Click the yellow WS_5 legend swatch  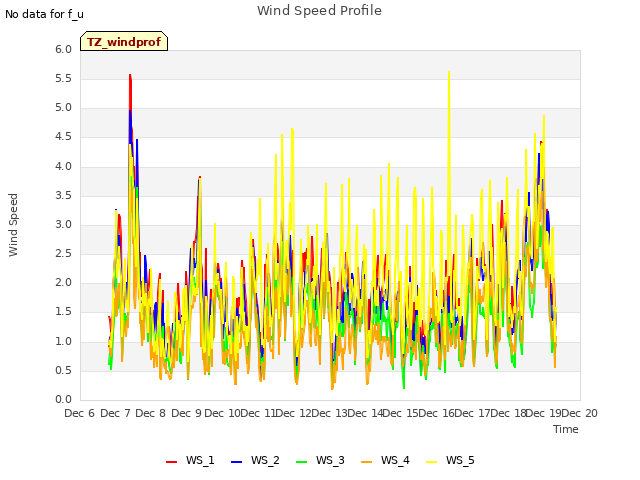click(431, 462)
